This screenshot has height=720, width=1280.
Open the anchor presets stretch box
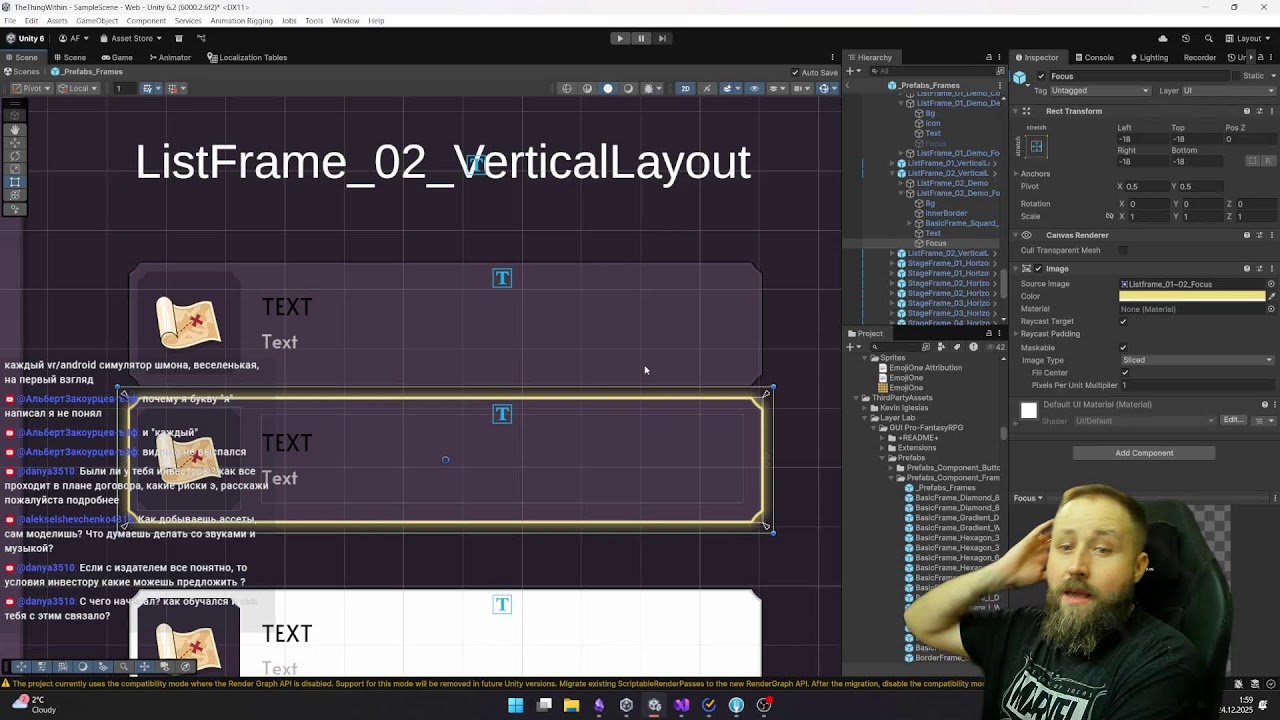pos(1036,147)
